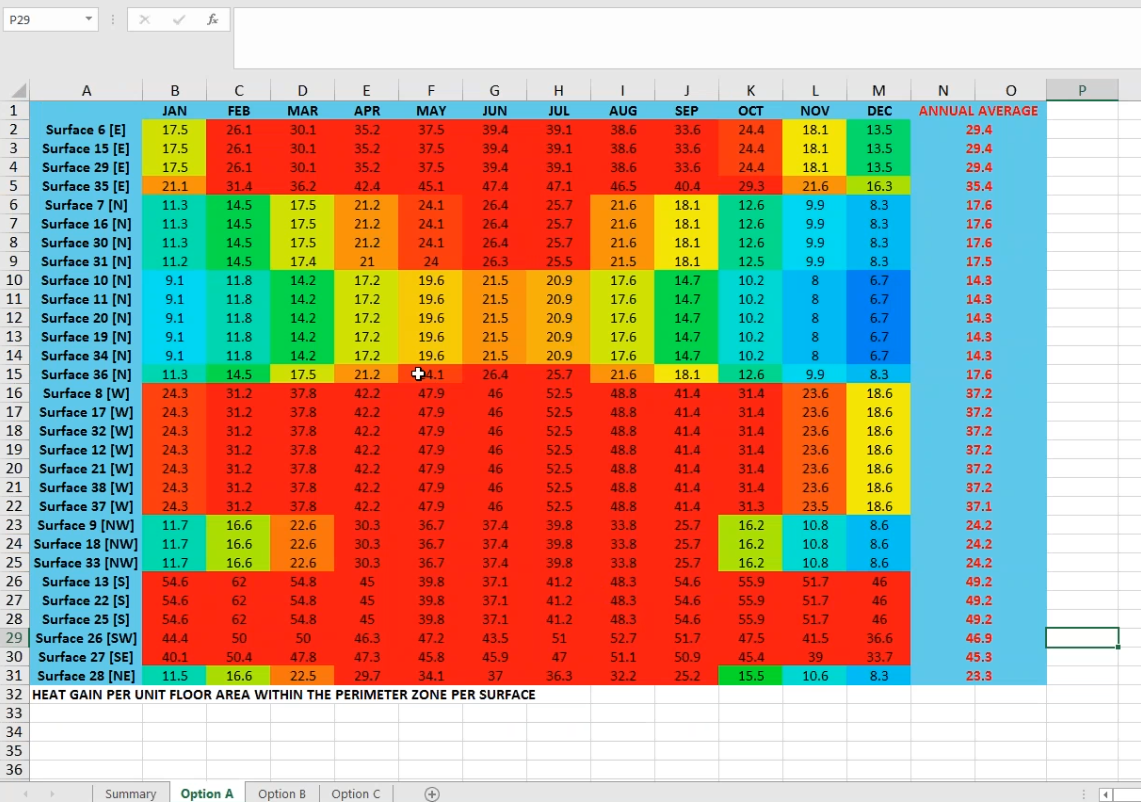Screen dimensions: 1141x802
Task: Click the ANNUAL AVERAGE header cell
Action: [x=978, y=111]
